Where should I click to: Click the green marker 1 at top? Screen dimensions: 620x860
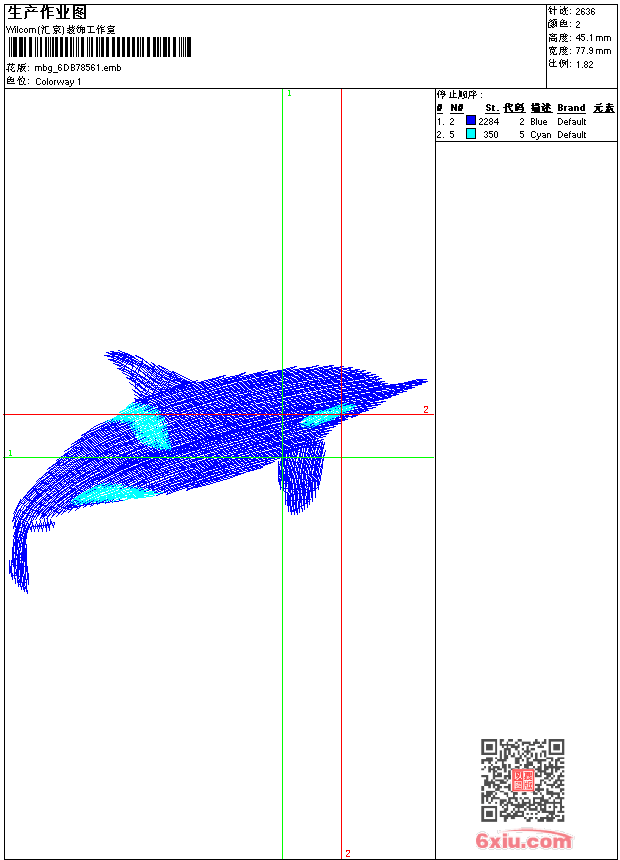click(x=289, y=93)
